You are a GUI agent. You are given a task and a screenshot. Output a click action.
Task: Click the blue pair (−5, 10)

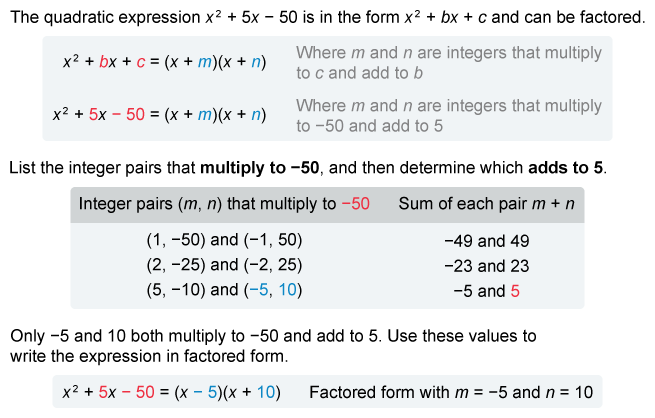[270, 290]
